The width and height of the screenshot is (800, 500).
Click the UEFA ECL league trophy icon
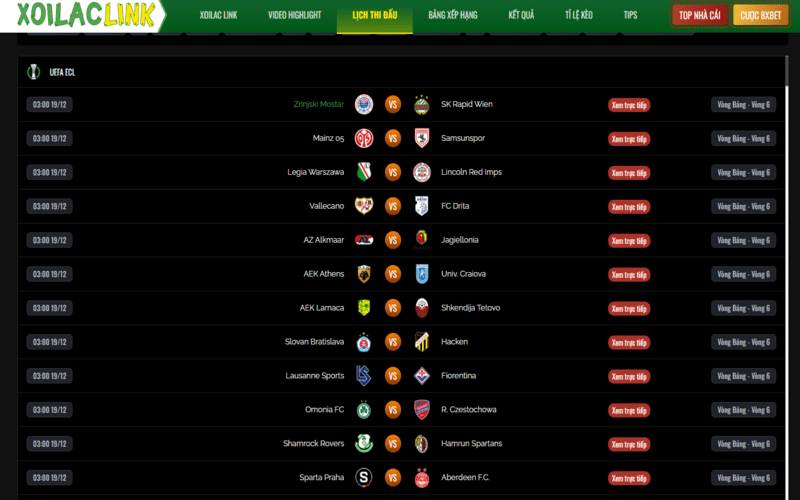click(x=34, y=72)
